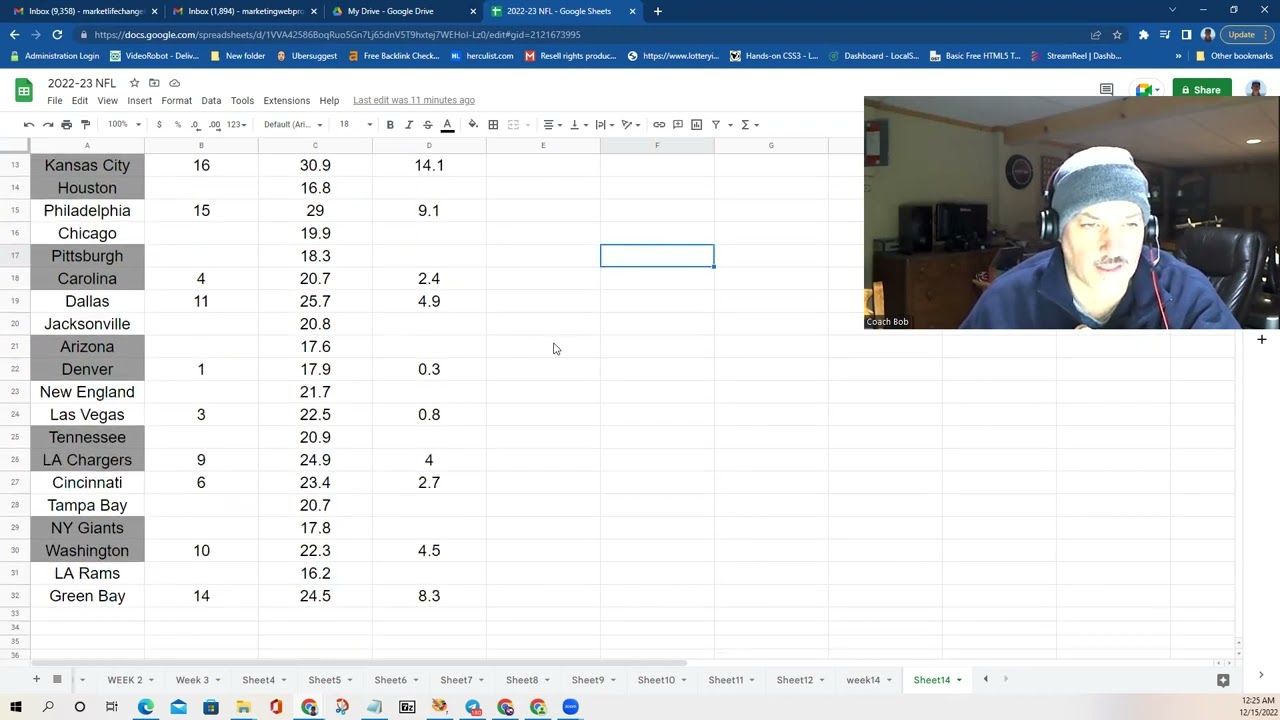Open the zoom level dropdown
The width and height of the screenshot is (1280, 720).
123,124
